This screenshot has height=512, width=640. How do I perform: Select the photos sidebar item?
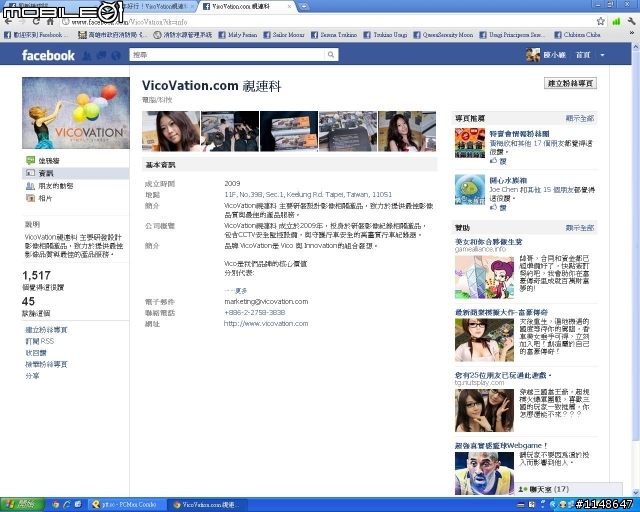tap(76, 198)
